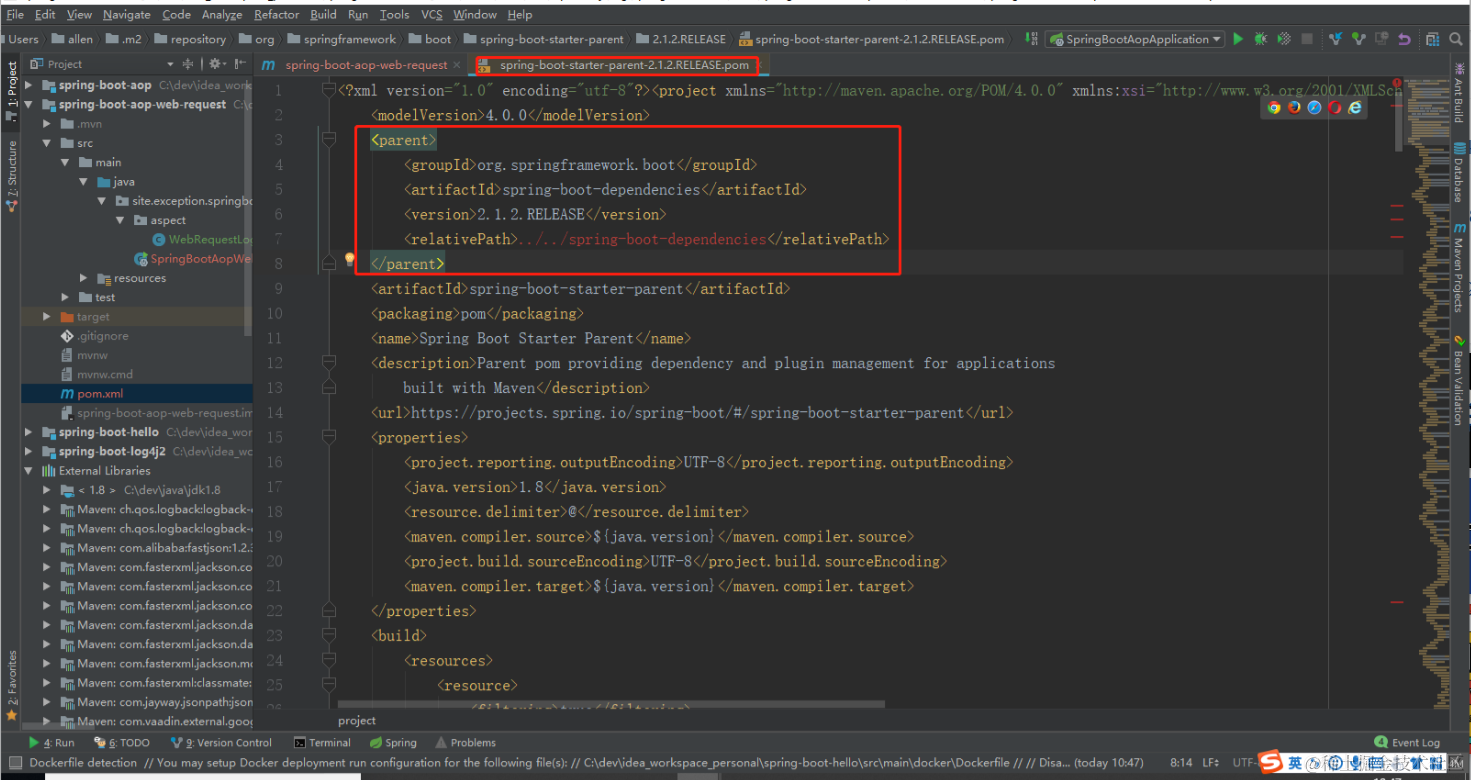Viewport: 1471px width, 780px height.
Task: Start debugging with the bug icon
Action: (1261, 39)
